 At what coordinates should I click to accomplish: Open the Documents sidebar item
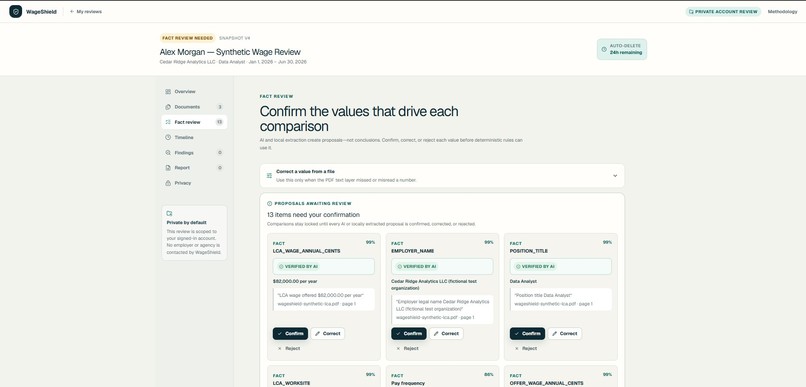click(x=194, y=107)
